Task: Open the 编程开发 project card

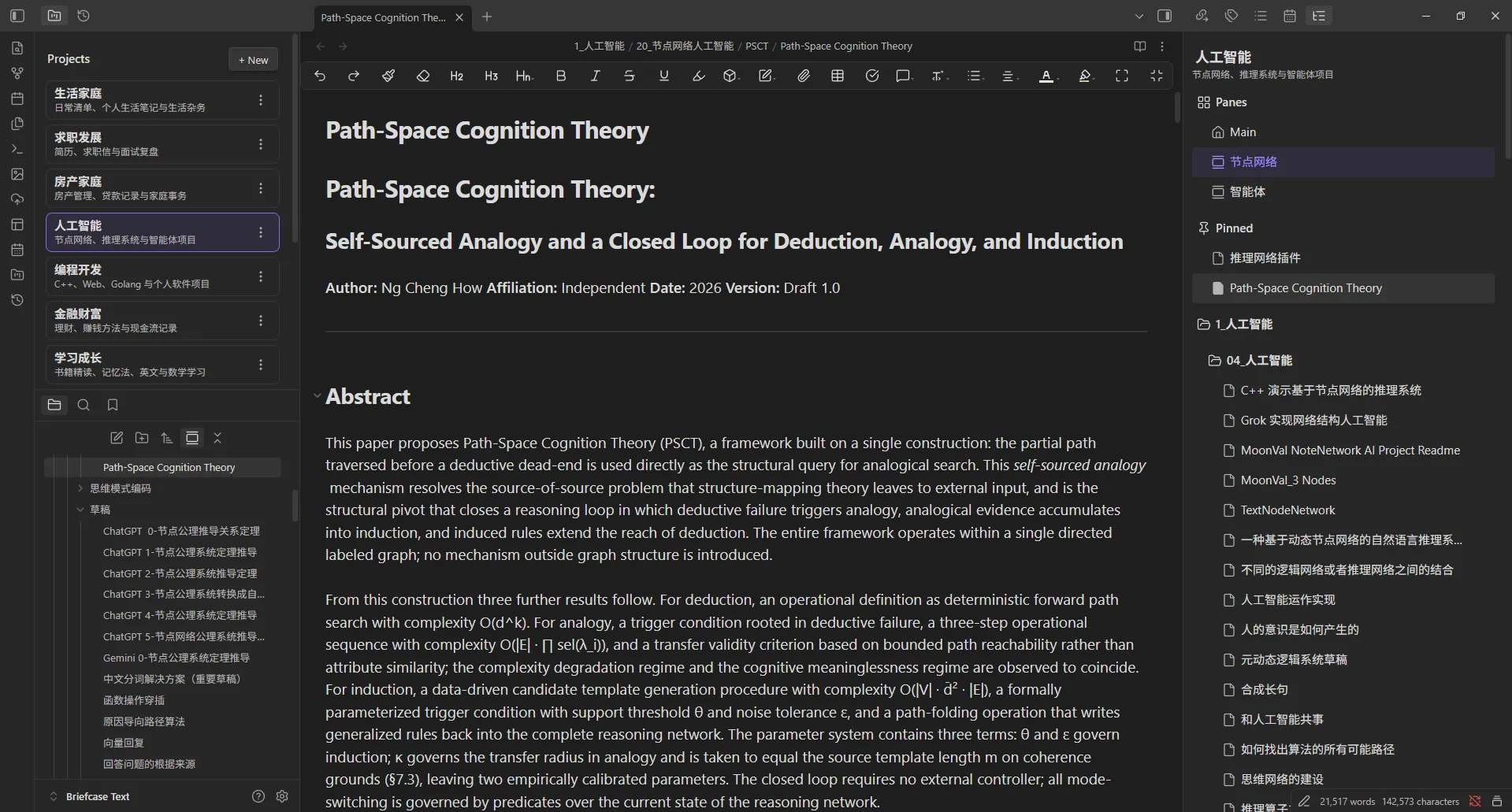Action: [162, 276]
